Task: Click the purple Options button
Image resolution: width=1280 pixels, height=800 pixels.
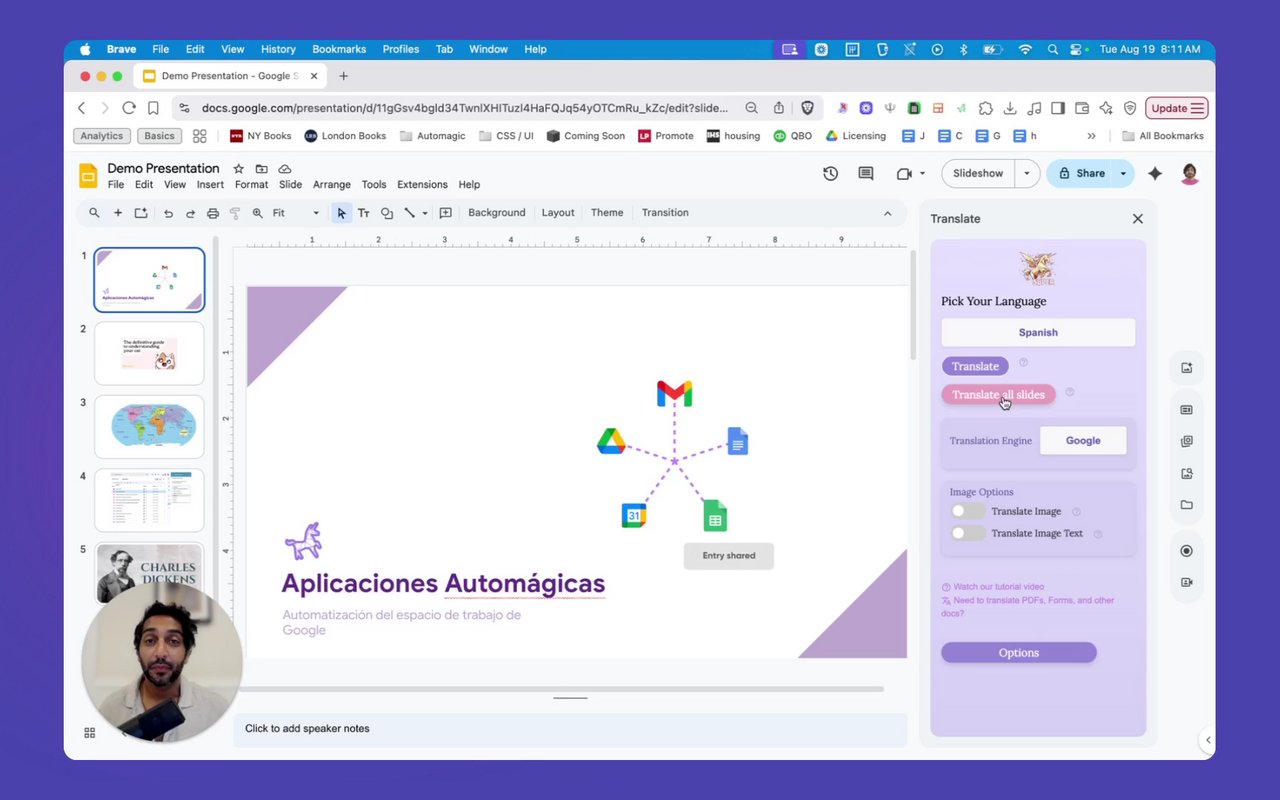Action: pyautogui.click(x=1018, y=653)
